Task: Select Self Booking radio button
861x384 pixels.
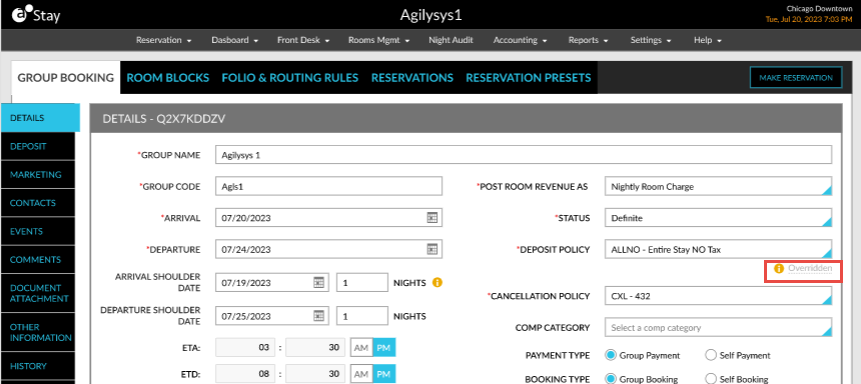Action: tap(711, 379)
